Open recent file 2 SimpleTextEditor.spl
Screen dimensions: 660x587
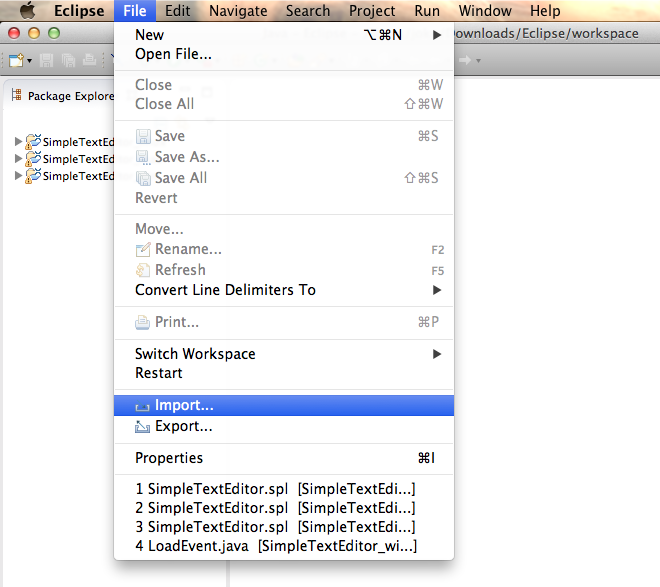point(284,508)
